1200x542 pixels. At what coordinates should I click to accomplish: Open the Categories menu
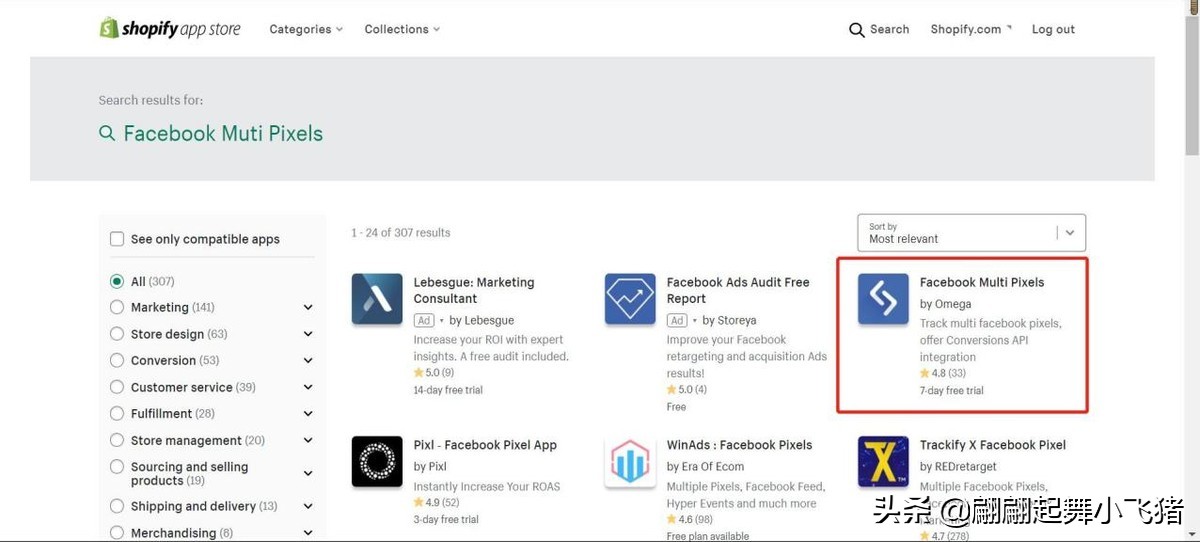[x=306, y=30]
